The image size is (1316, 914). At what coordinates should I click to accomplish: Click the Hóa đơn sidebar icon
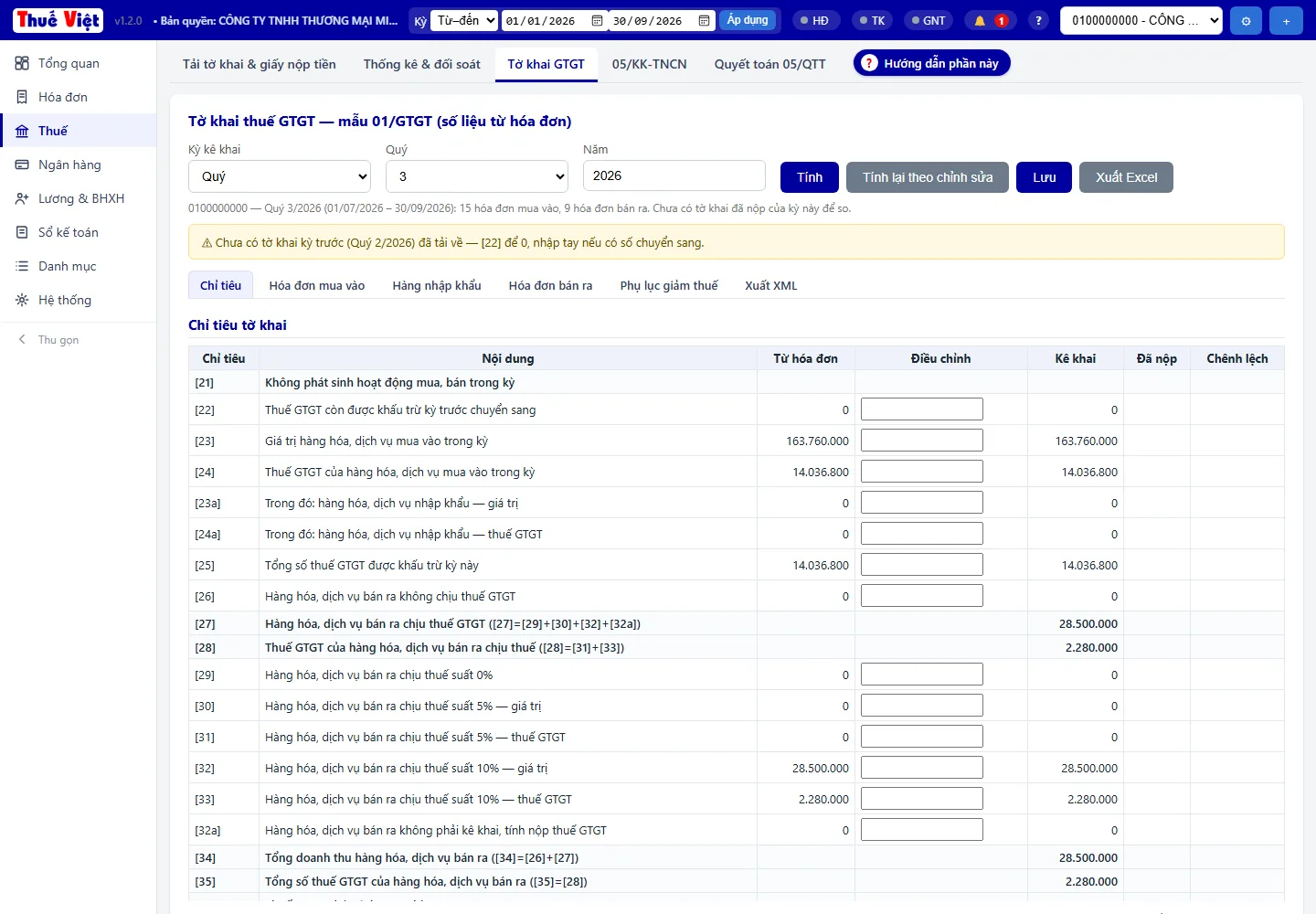coord(22,97)
